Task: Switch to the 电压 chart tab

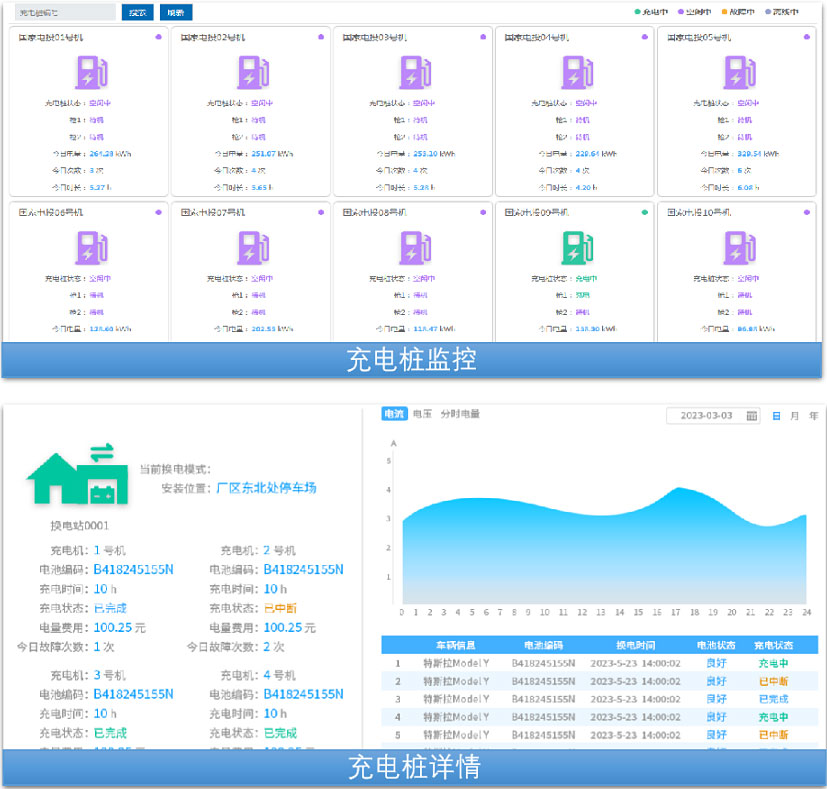Action: point(422,413)
